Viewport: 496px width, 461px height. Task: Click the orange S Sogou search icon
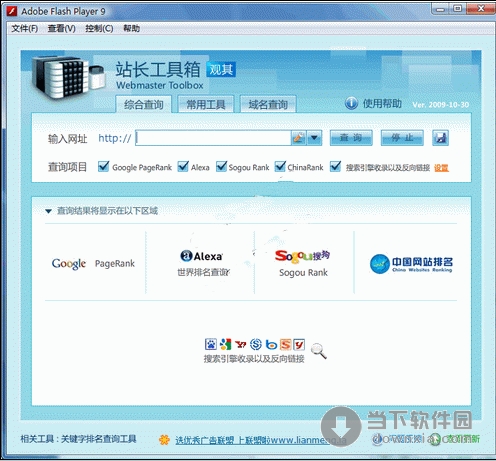[285, 344]
